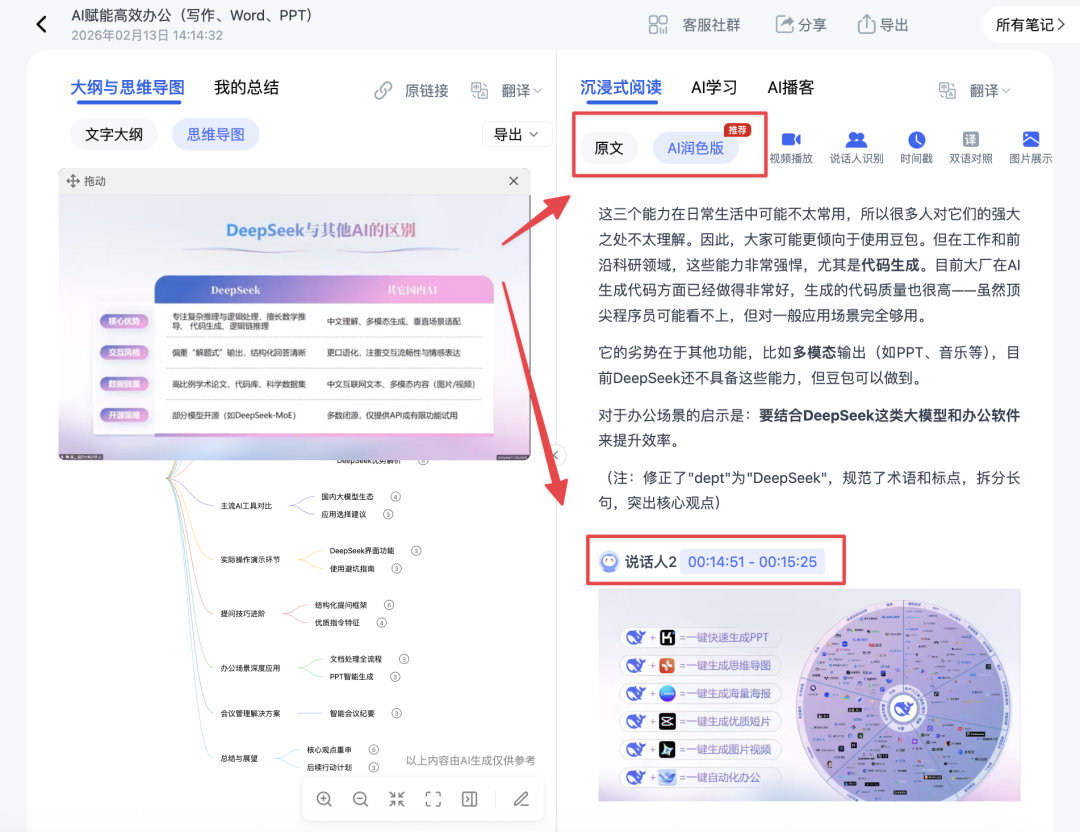This screenshot has width=1080, height=832.
Task: Switch to 思维导图 mind map view
Action: point(216,134)
